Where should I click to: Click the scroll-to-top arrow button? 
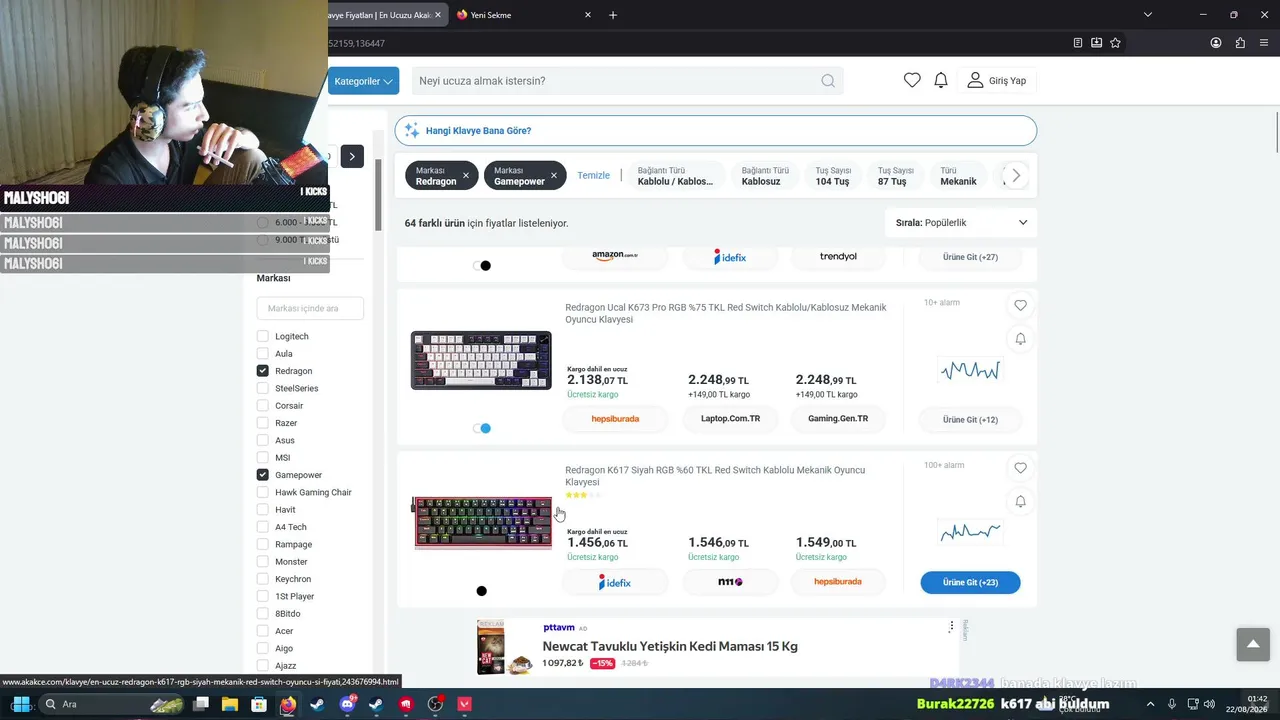1253,644
